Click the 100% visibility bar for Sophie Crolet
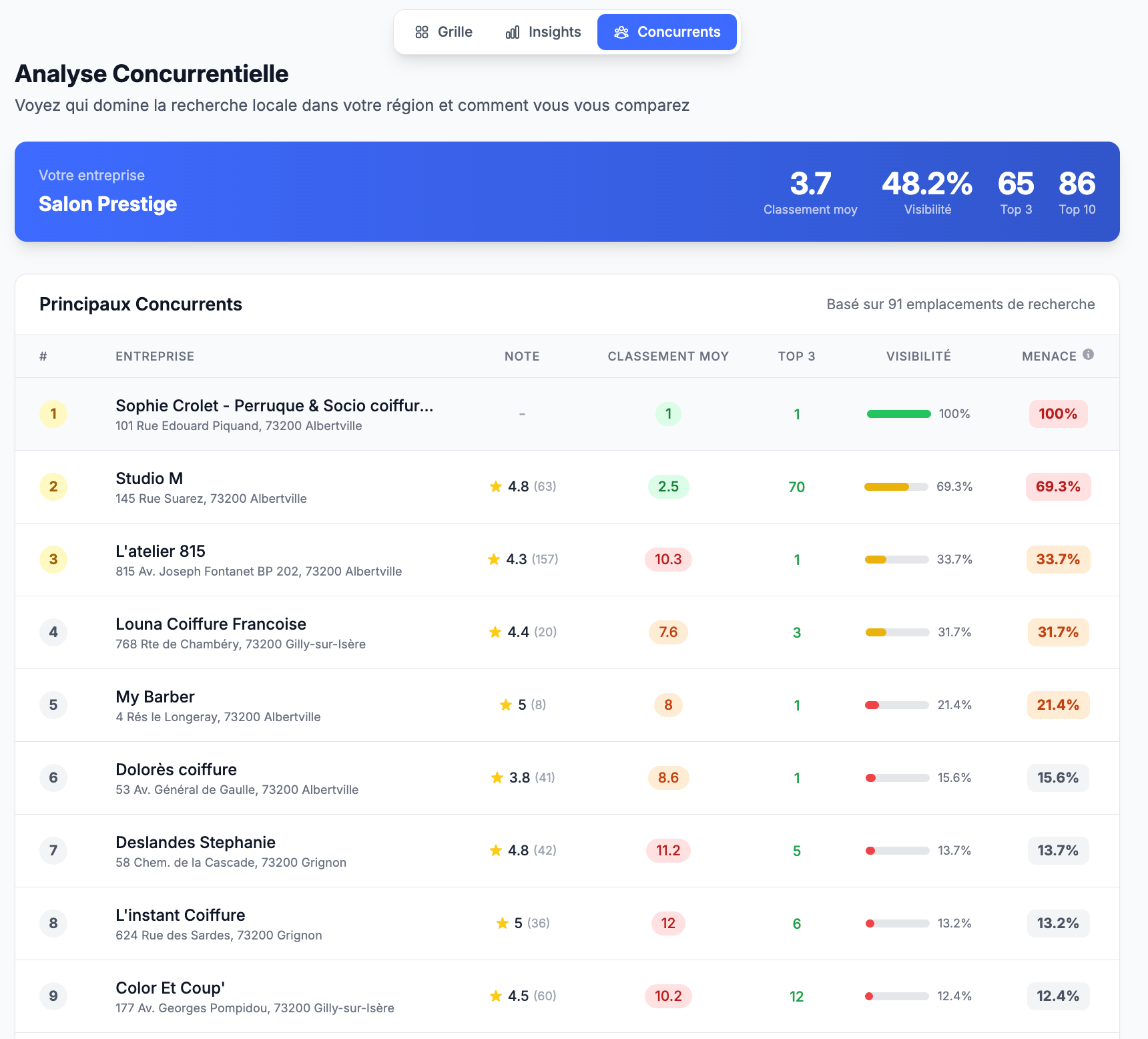The height and width of the screenshot is (1039, 1148). tap(899, 414)
